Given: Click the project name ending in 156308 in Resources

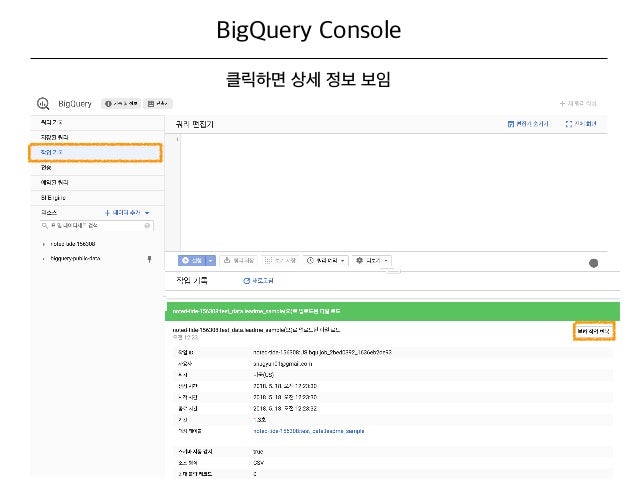Looking at the screenshot, I should pyautogui.click(x=73, y=244).
